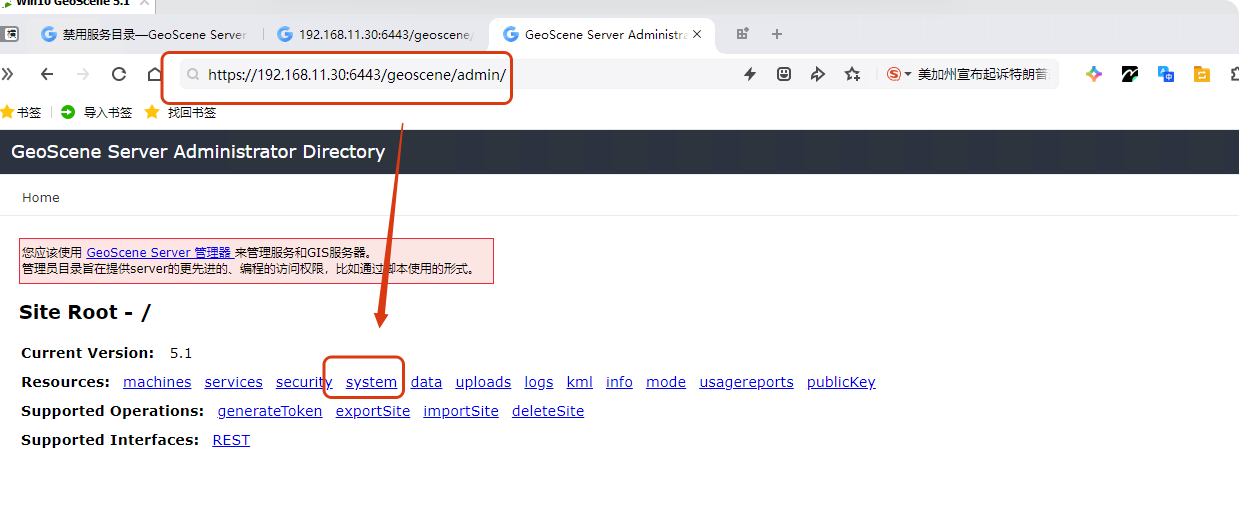Open the data resource link
Image resolution: width=1239 pixels, height=506 pixels.
[426, 382]
